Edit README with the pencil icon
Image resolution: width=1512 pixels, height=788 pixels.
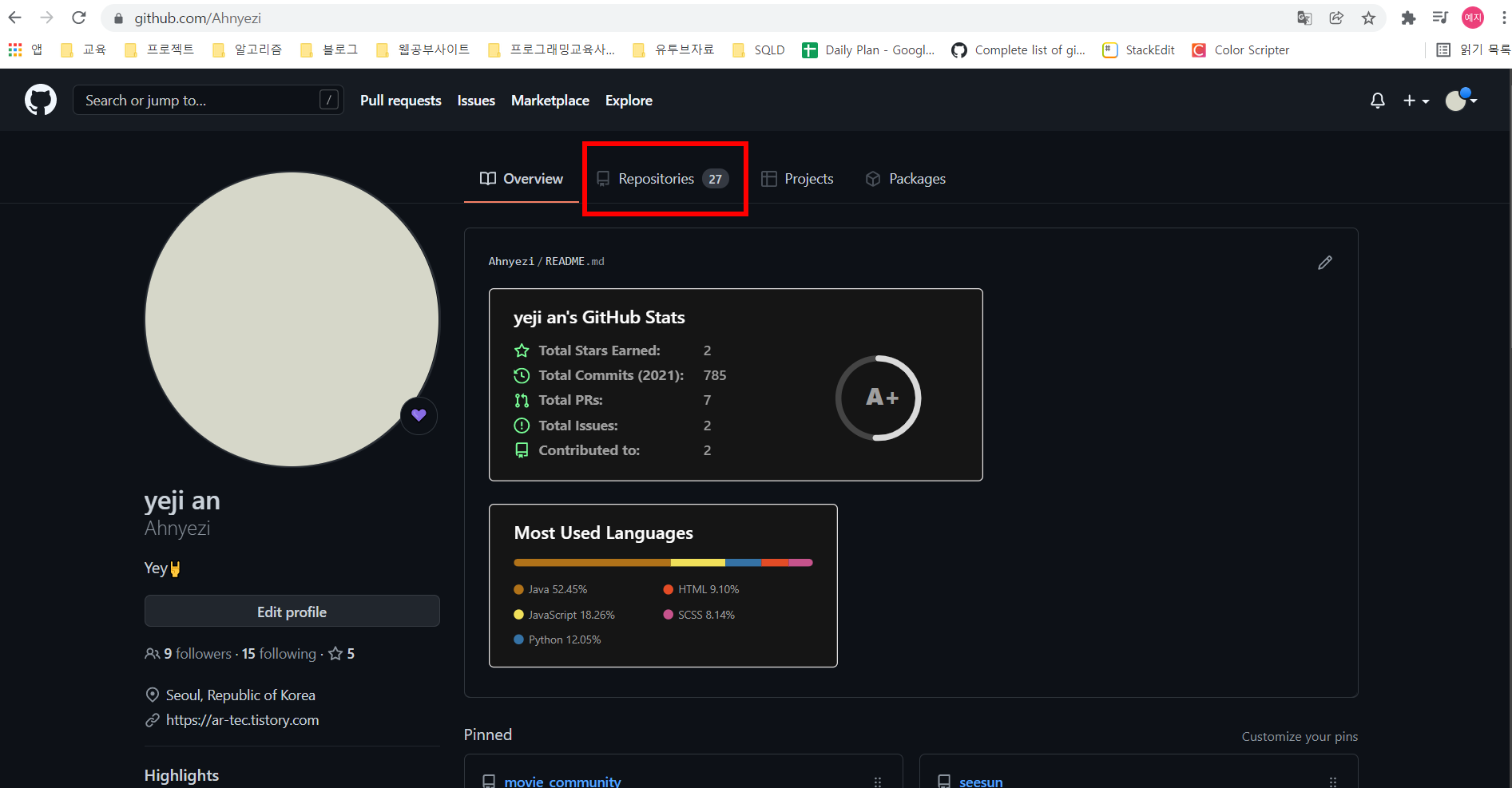pos(1325,262)
